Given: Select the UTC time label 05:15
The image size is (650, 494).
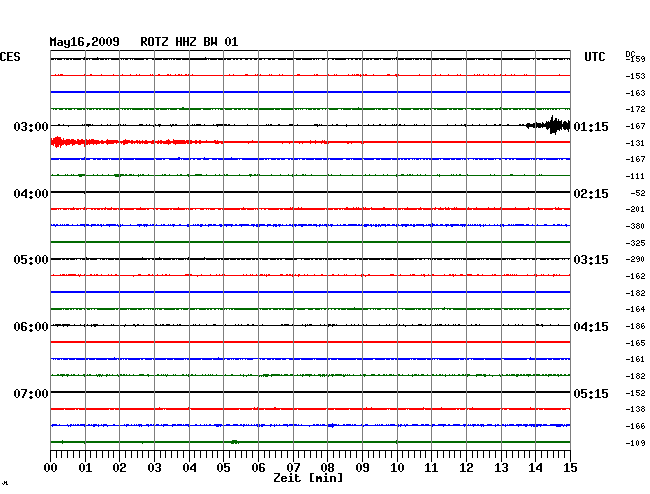Looking at the screenshot, I should (591, 393).
